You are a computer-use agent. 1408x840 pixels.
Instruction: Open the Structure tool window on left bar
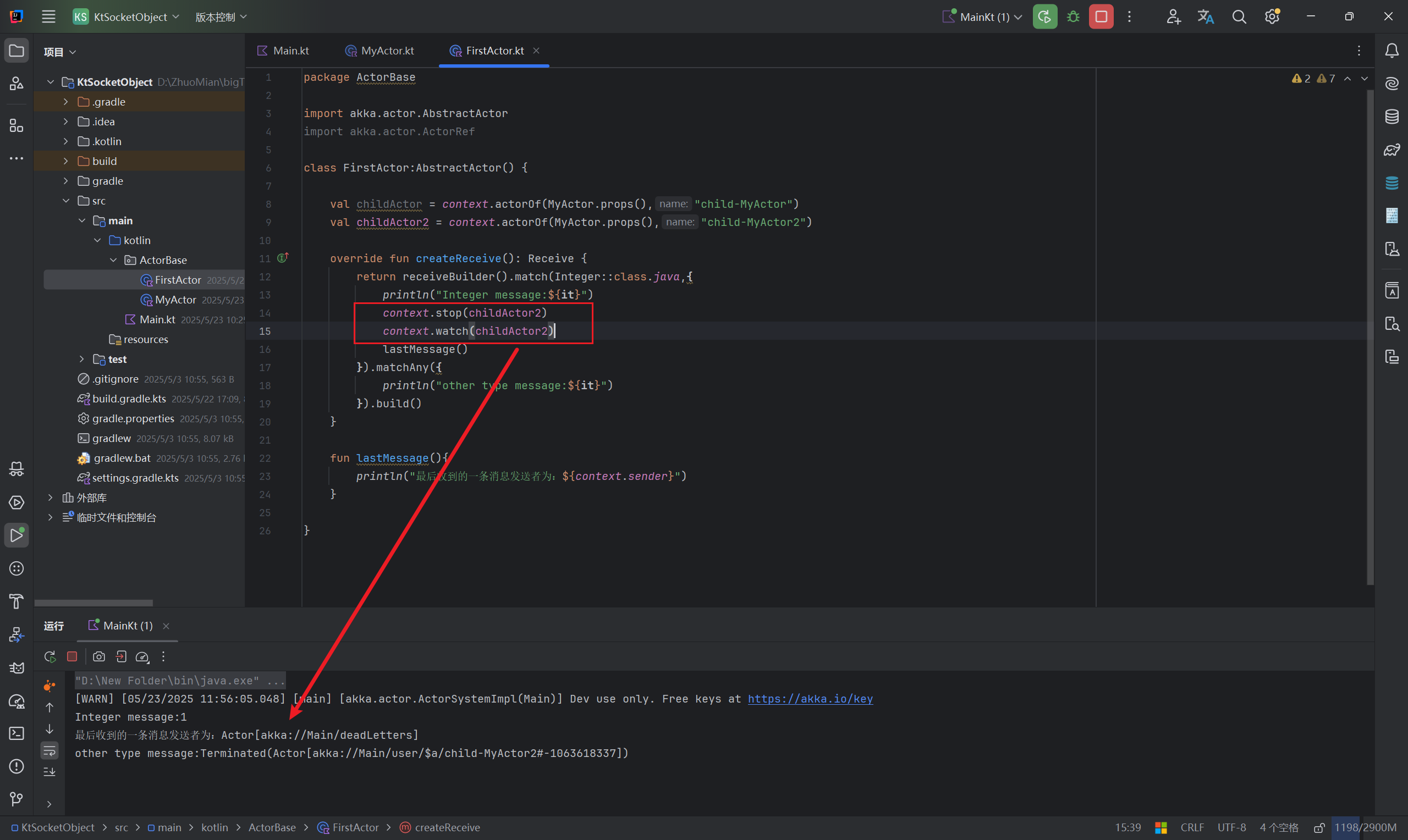pyautogui.click(x=16, y=126)
